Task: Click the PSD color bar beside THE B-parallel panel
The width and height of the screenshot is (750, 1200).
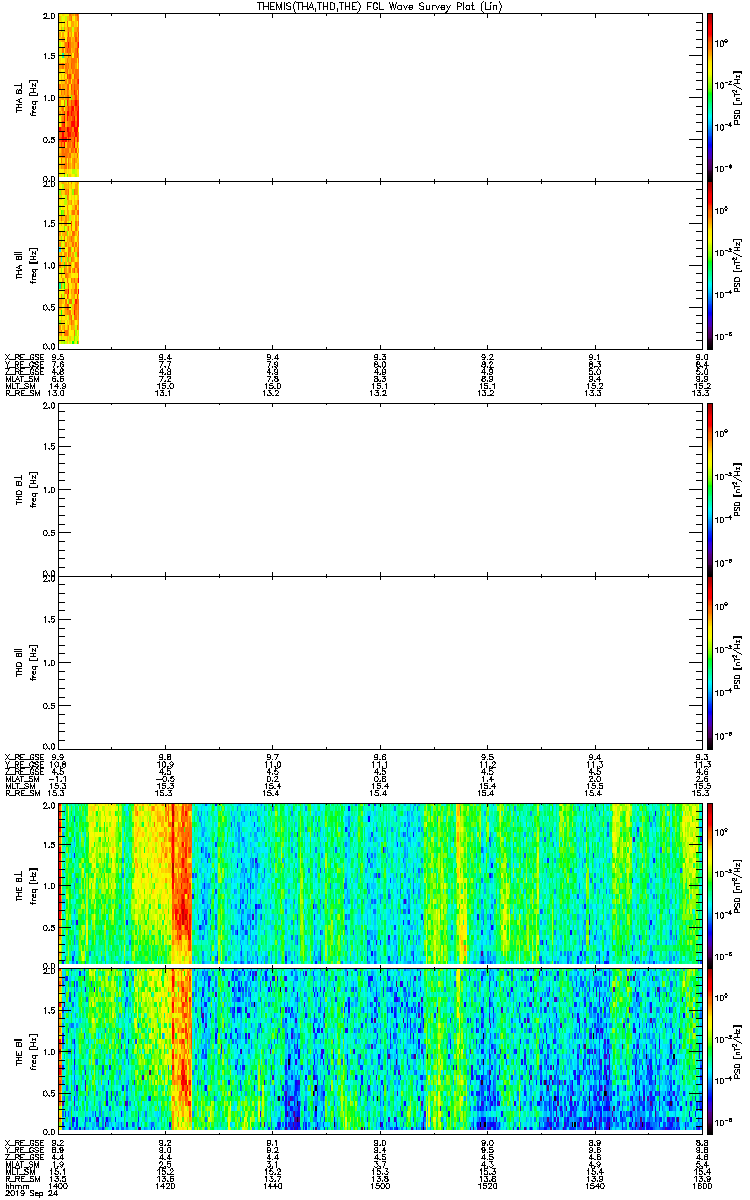Action: point(709,1049)
